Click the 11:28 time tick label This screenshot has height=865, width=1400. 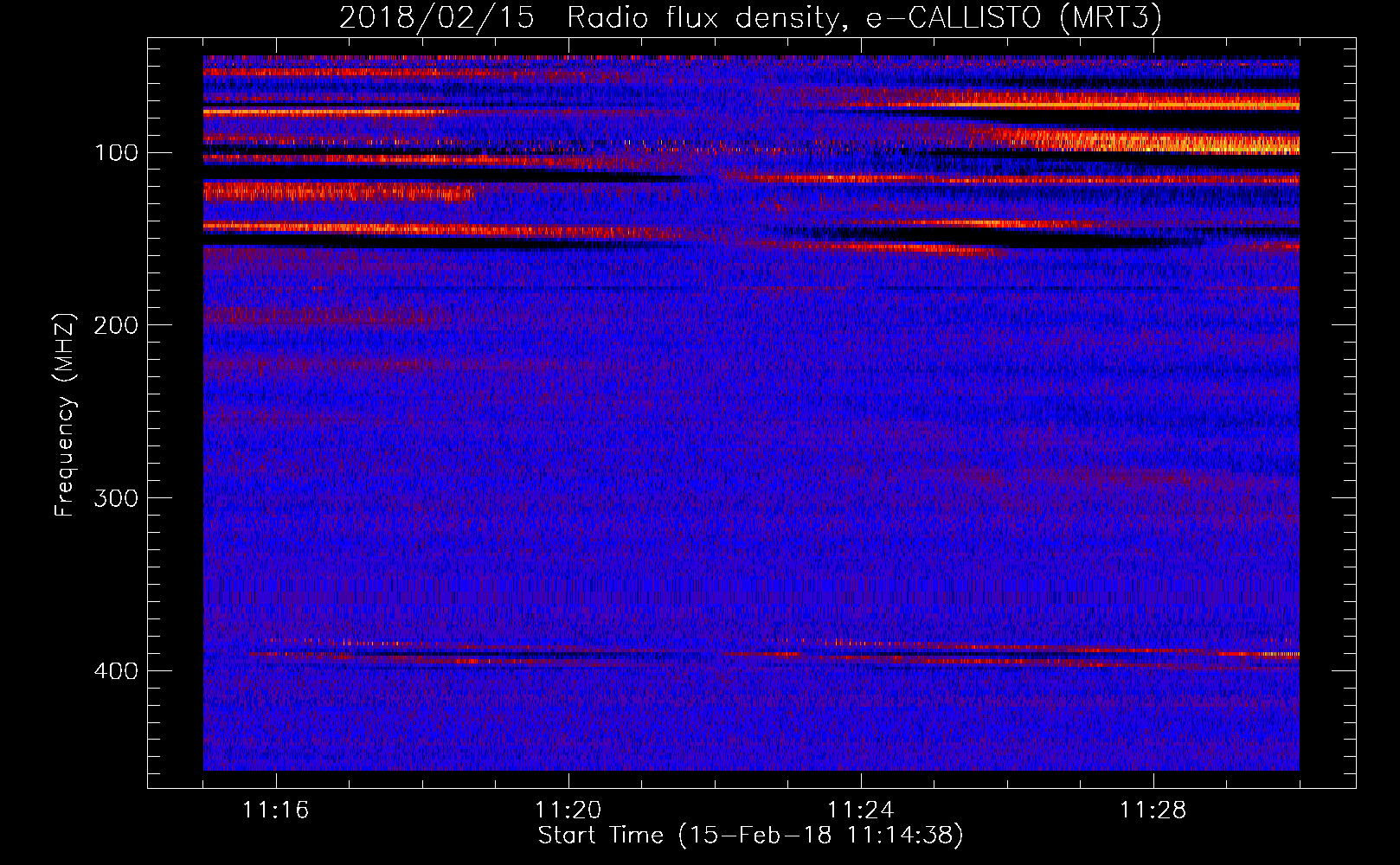tap(1153, 811)
